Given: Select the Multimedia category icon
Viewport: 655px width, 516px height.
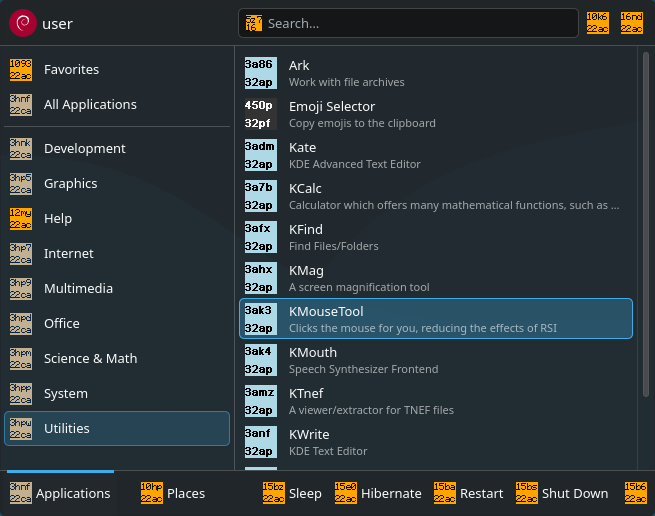Looking at the screenshot, I should [21, 289].
